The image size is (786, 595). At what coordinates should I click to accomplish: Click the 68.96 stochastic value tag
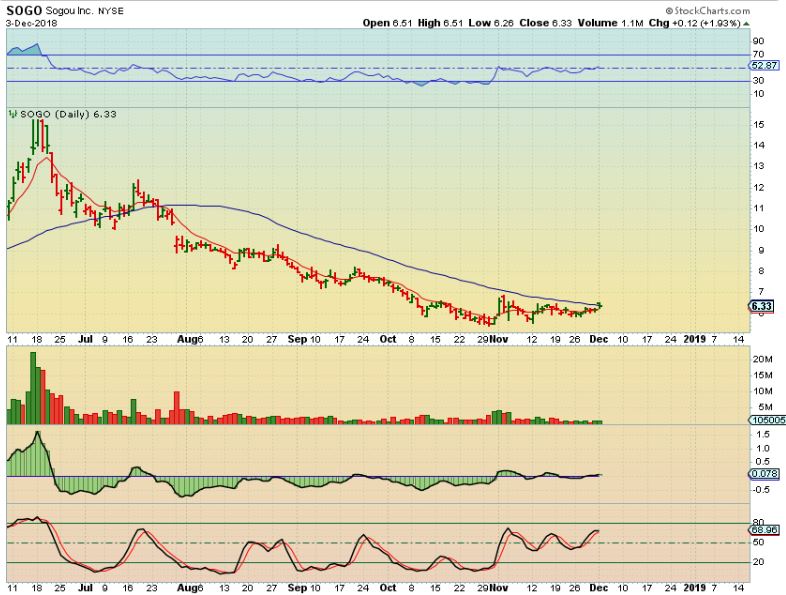pos(763,530)
